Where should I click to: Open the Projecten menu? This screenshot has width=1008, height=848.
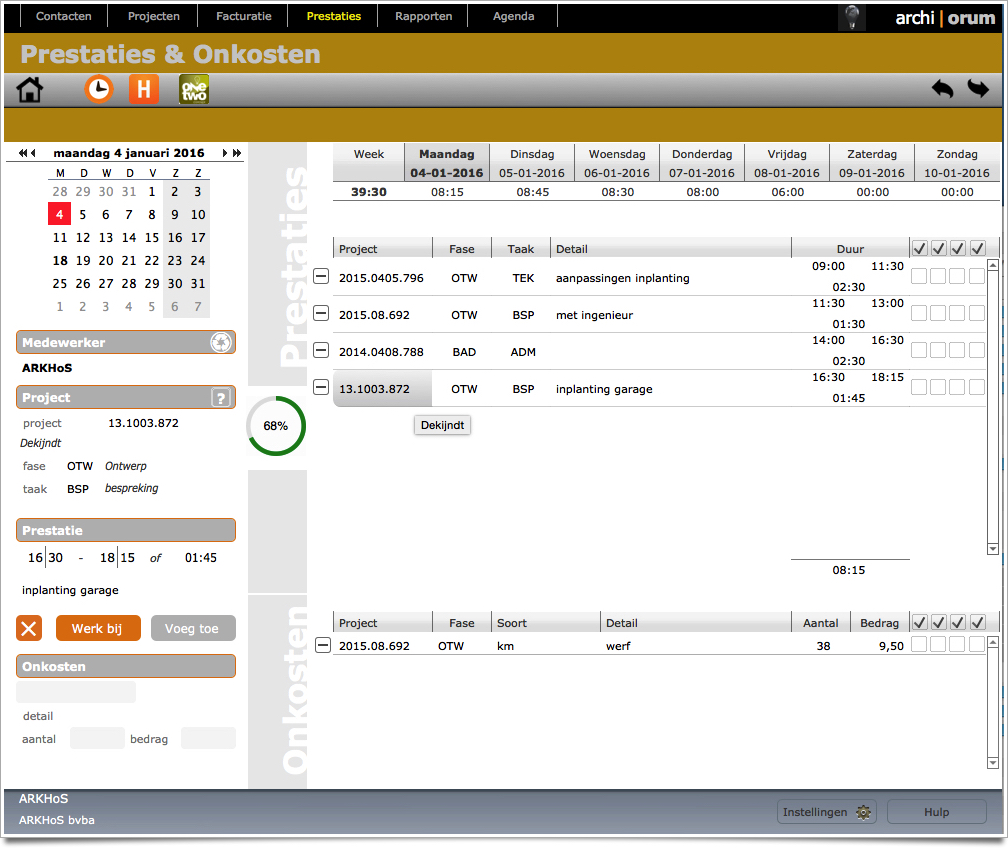154,16
